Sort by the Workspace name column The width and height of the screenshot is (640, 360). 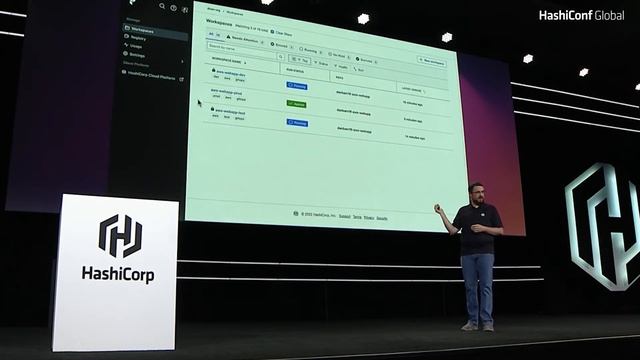click(x=229, y=61)
